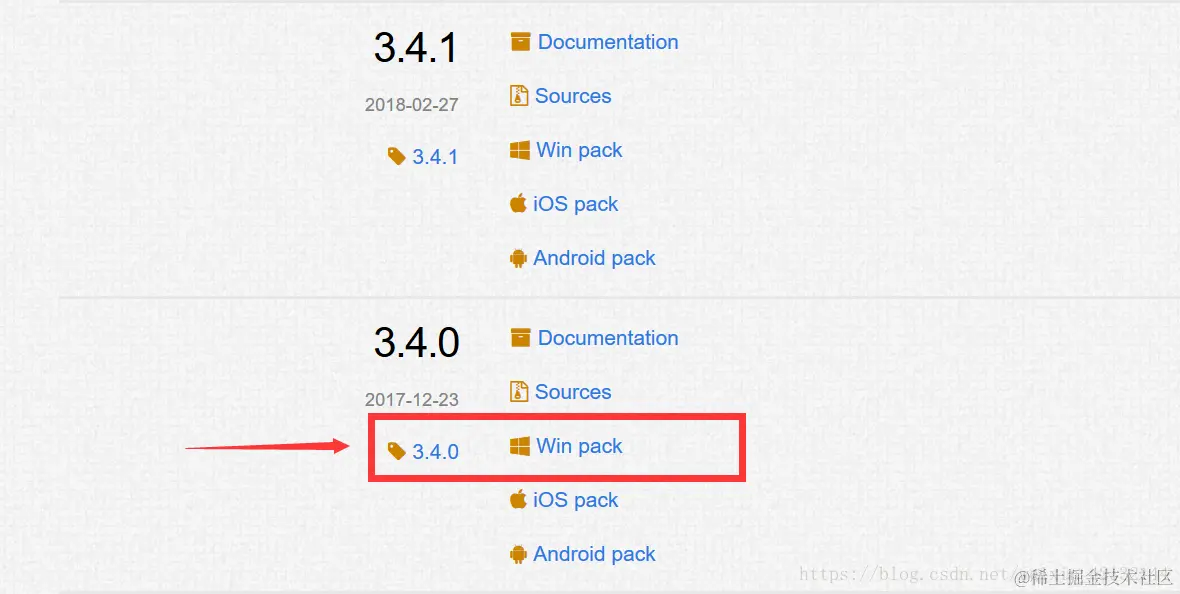This screenshot has width=1180, height=594.
Task: Click the Documentation box icon for 3.4.1
Action: [x=520, y=42]
